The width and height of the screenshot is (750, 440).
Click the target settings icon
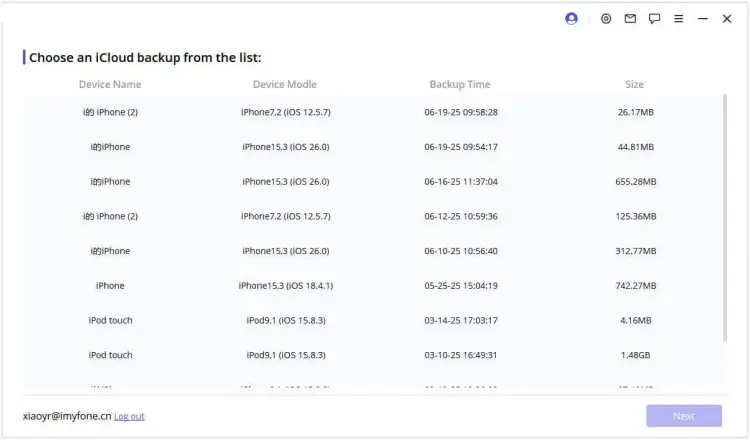pyautogui.click(x=606, y=19)
